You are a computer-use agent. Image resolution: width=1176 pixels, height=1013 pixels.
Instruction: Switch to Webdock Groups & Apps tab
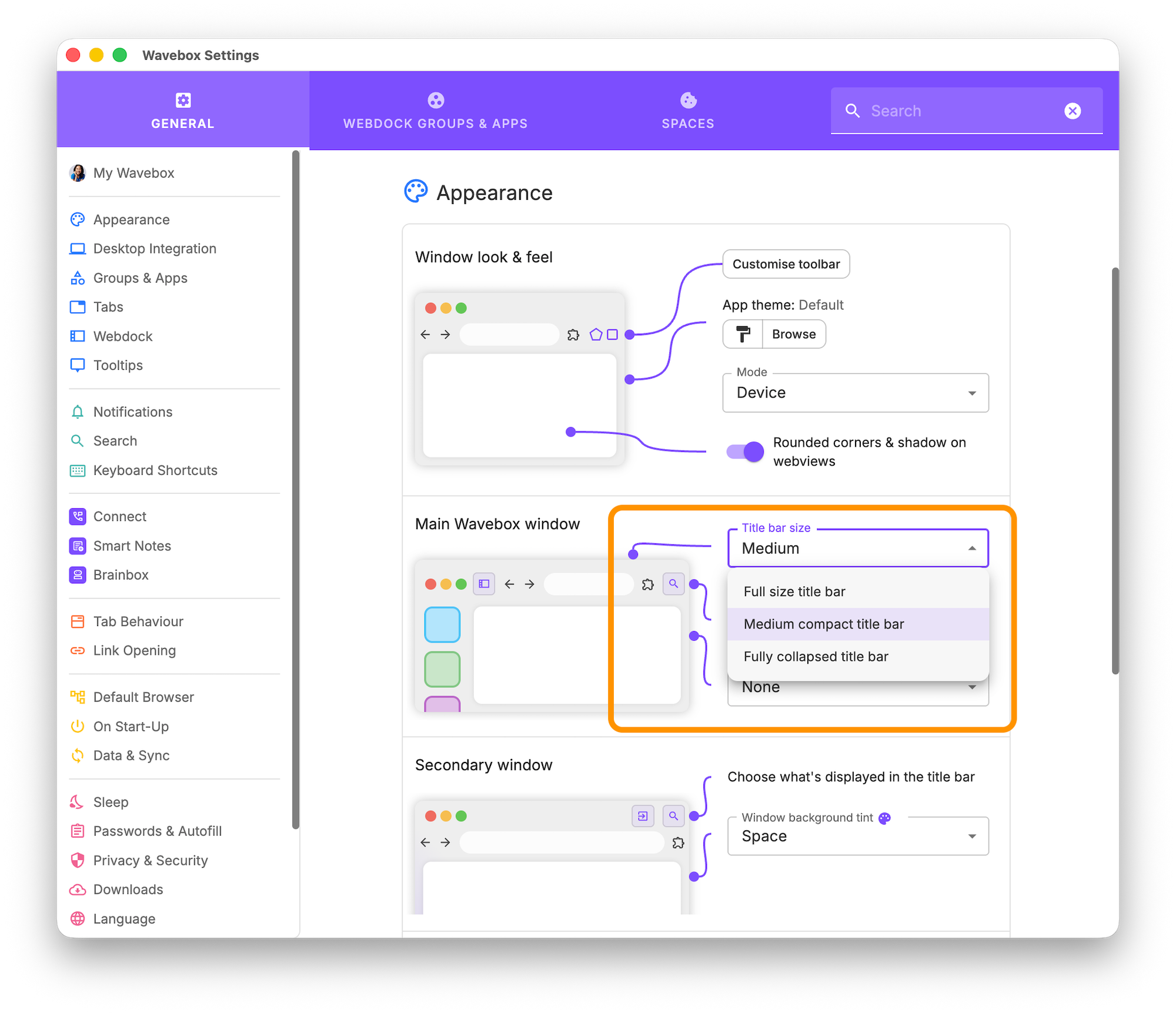435,110
